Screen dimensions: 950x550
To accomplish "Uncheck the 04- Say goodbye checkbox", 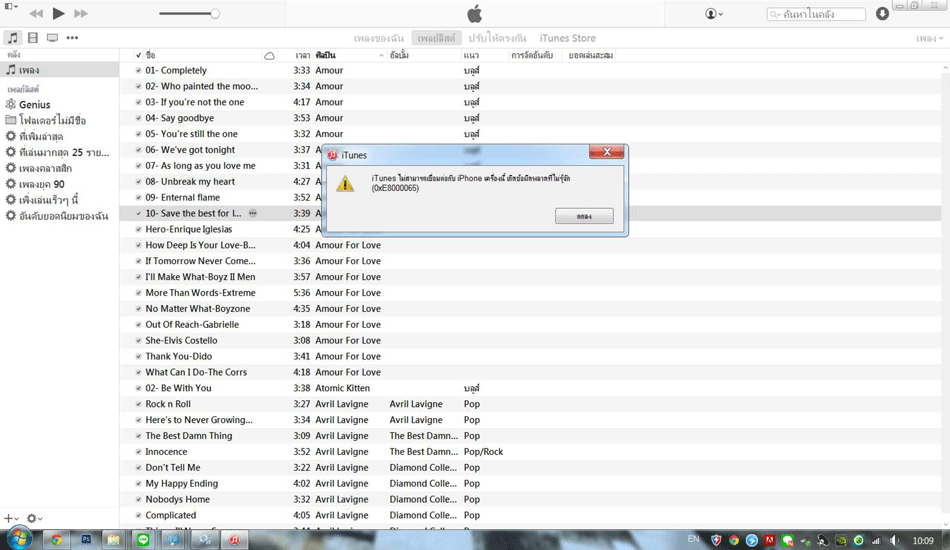I will pyautogui.click(x=138, y=118).
